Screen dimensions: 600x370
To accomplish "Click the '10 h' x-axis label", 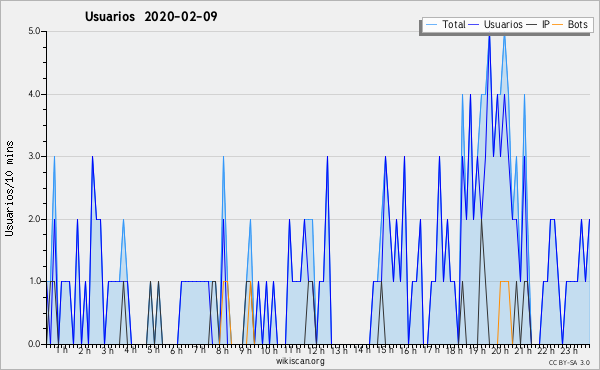I will coord(269,350).
